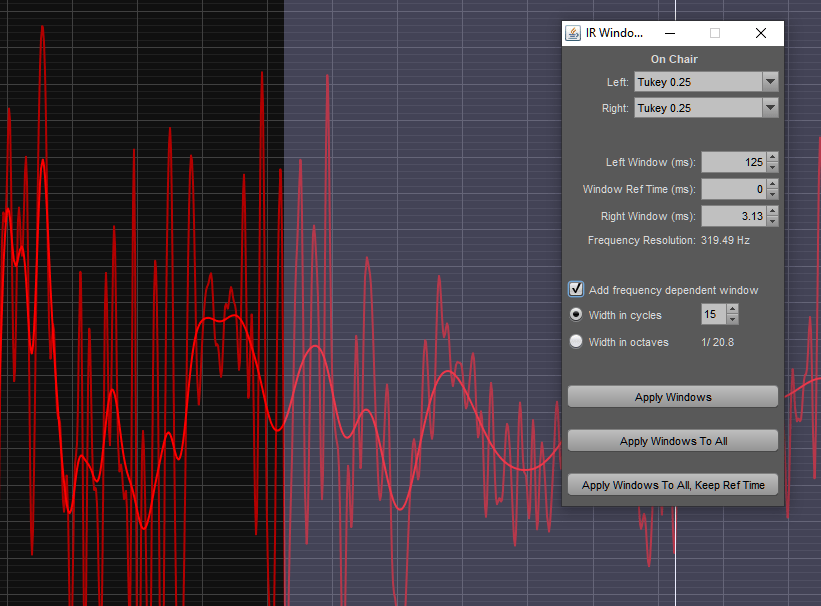The image size is (821, 606).
Task: Click the Window Ref Time (ms) field
Action: pyautogui.click(x=734, y=189)
